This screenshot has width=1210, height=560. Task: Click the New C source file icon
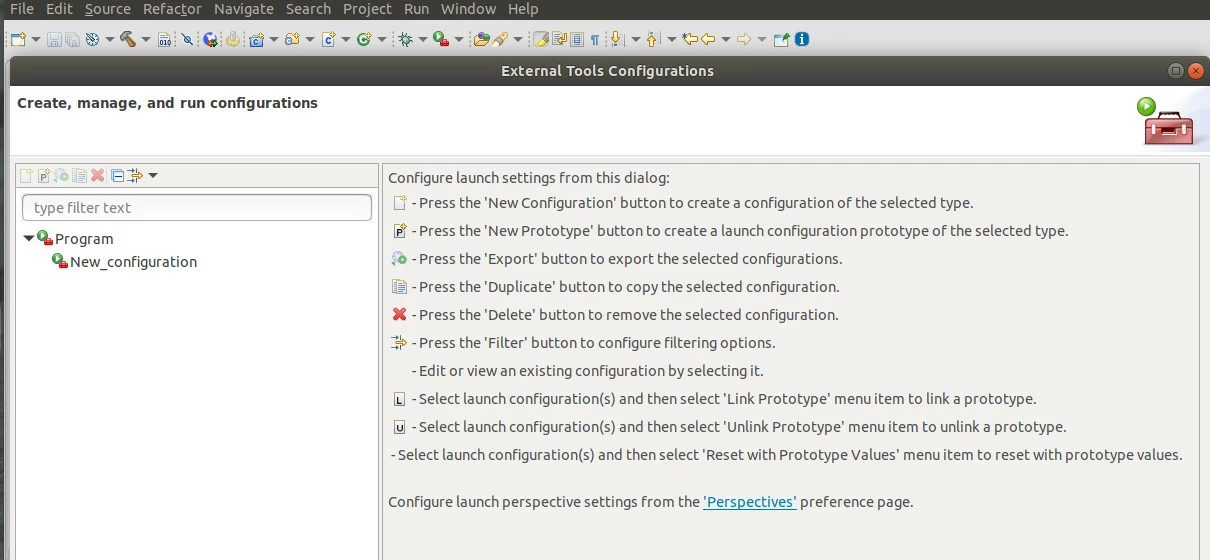(x=327, y=40)
